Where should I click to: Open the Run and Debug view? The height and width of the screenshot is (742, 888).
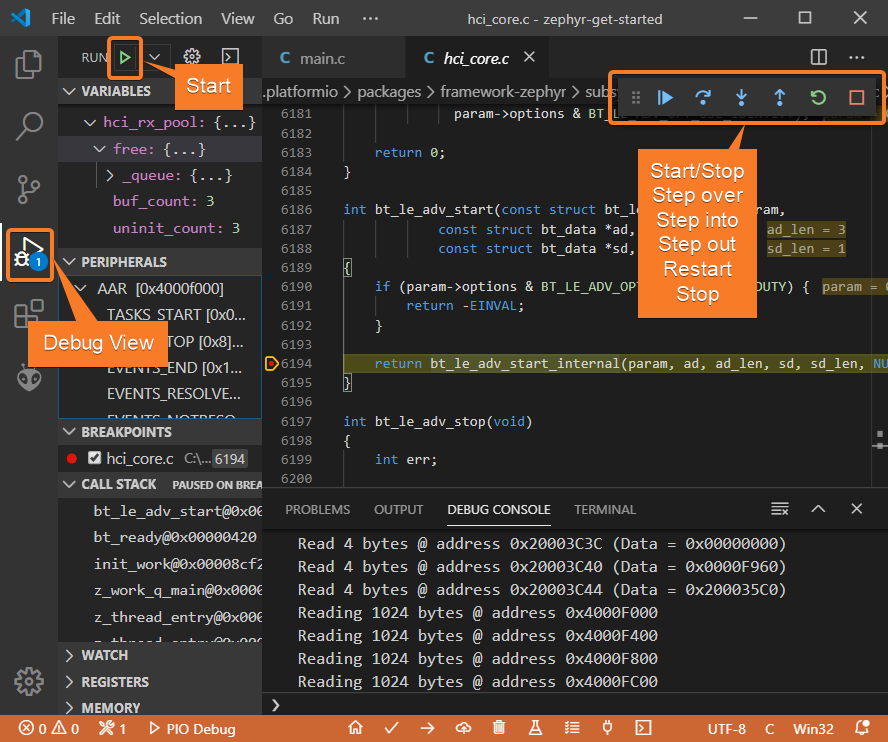29,254
